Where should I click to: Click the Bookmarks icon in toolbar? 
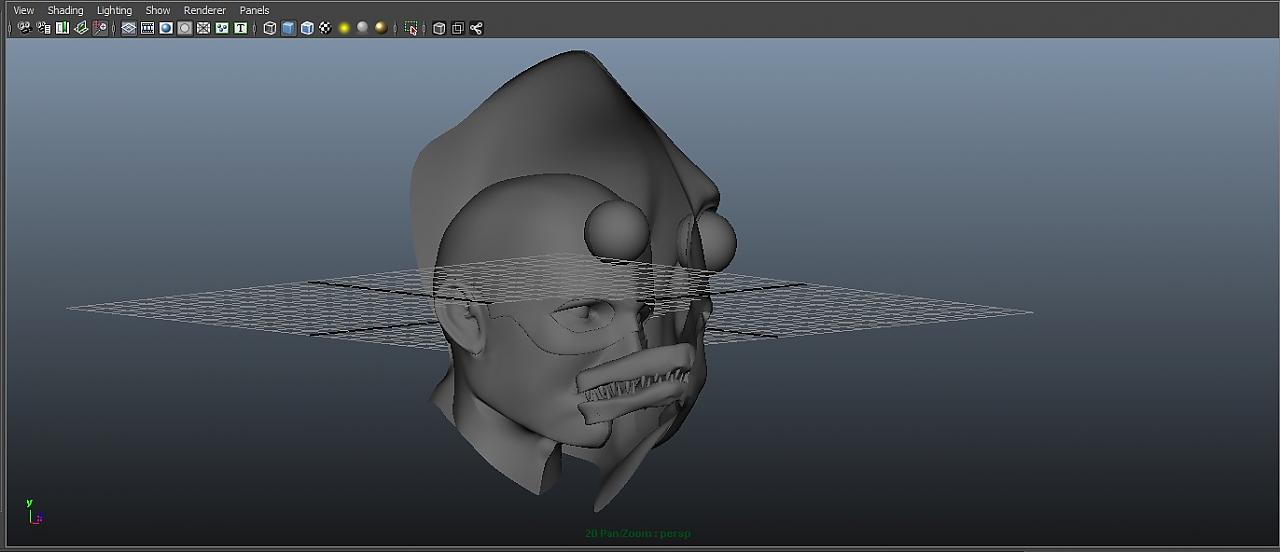click(62, 28)
